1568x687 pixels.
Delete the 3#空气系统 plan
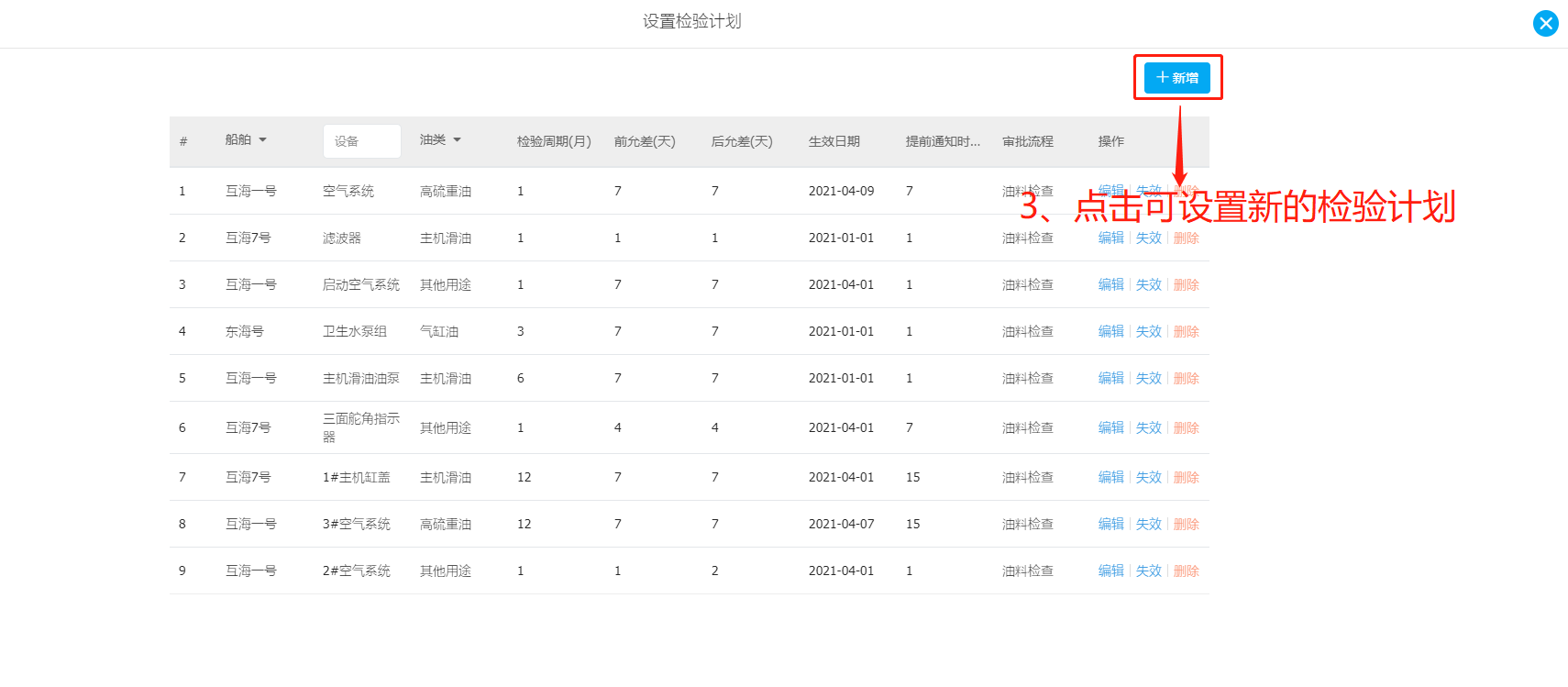click(x=1186, y=524)
